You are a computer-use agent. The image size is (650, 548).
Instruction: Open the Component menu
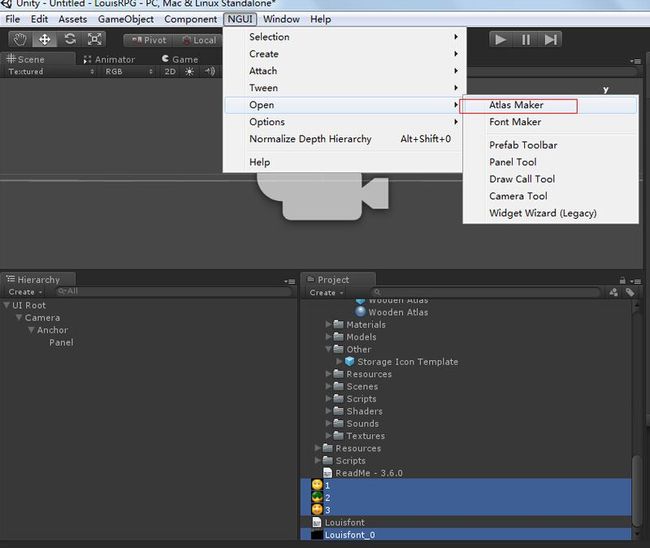coord(191,19)
